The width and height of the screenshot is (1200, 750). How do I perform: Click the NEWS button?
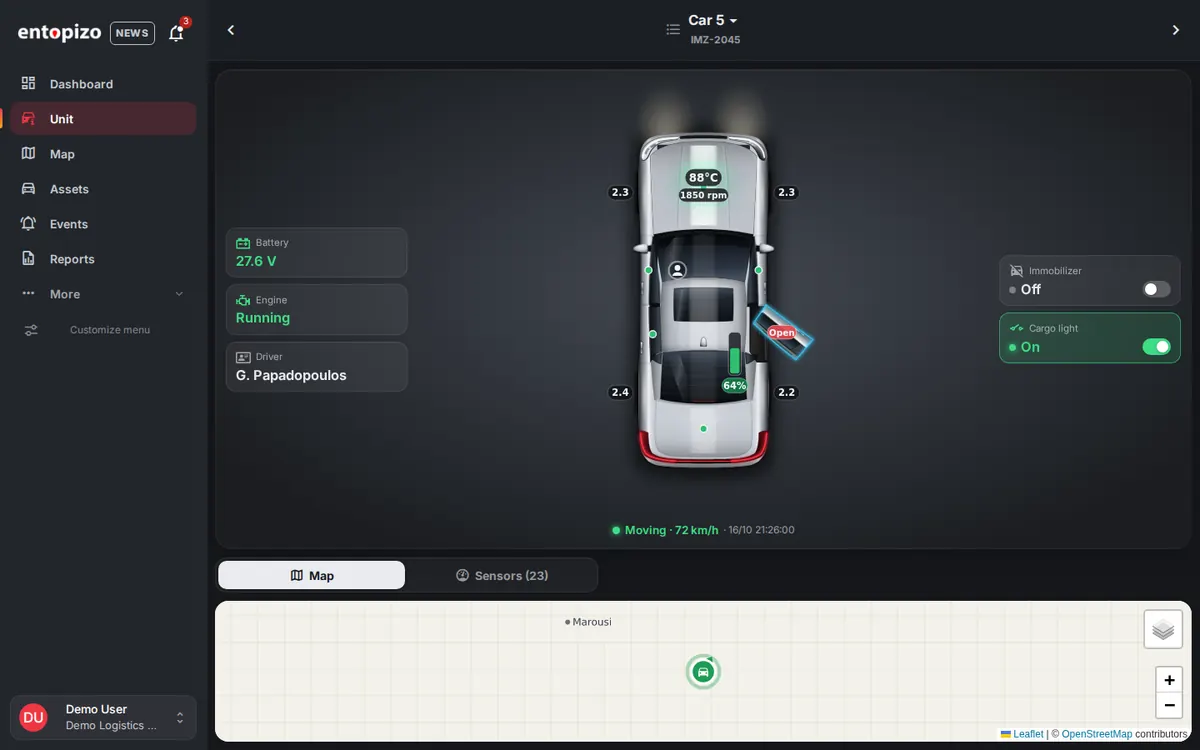(132, 33)
